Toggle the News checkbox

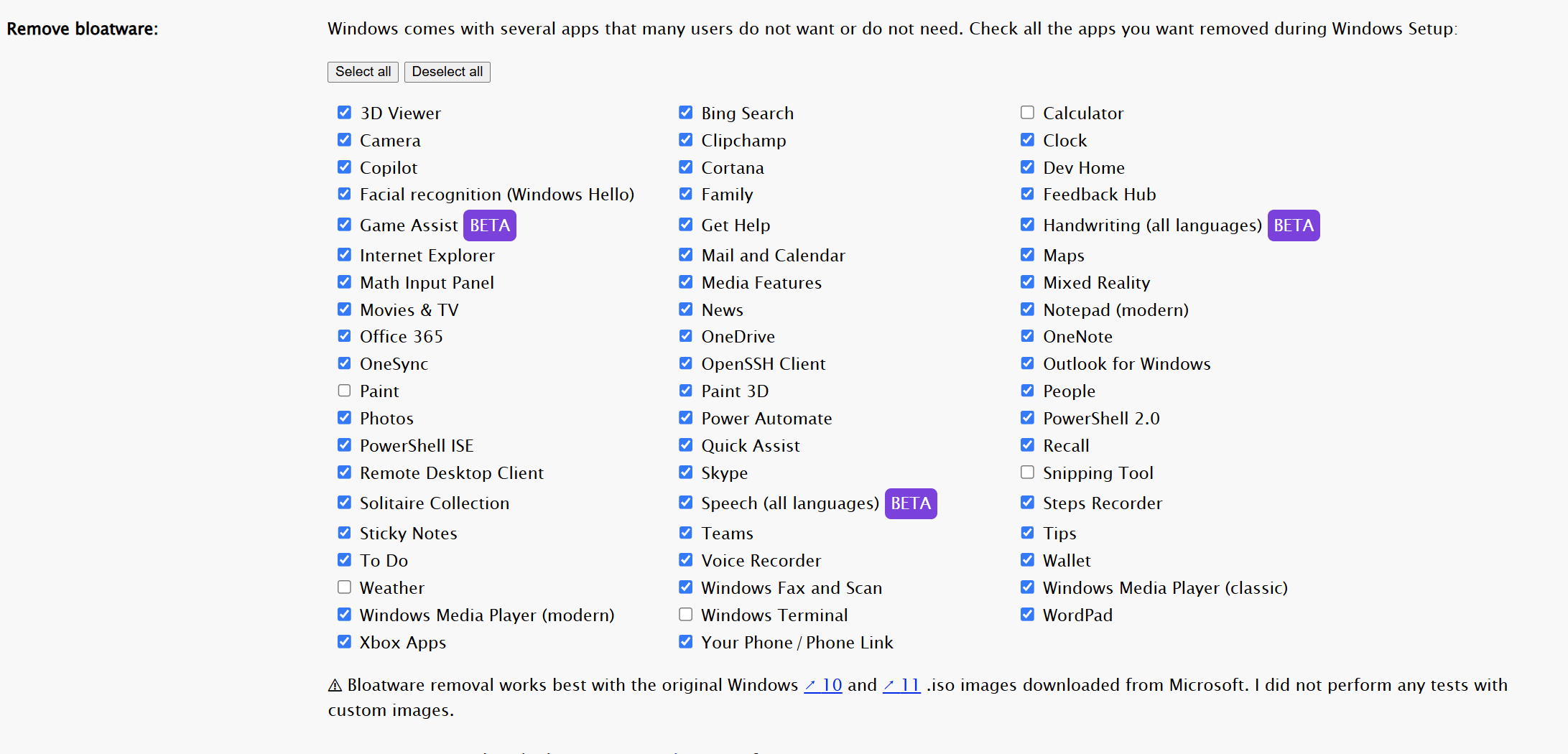686,309
